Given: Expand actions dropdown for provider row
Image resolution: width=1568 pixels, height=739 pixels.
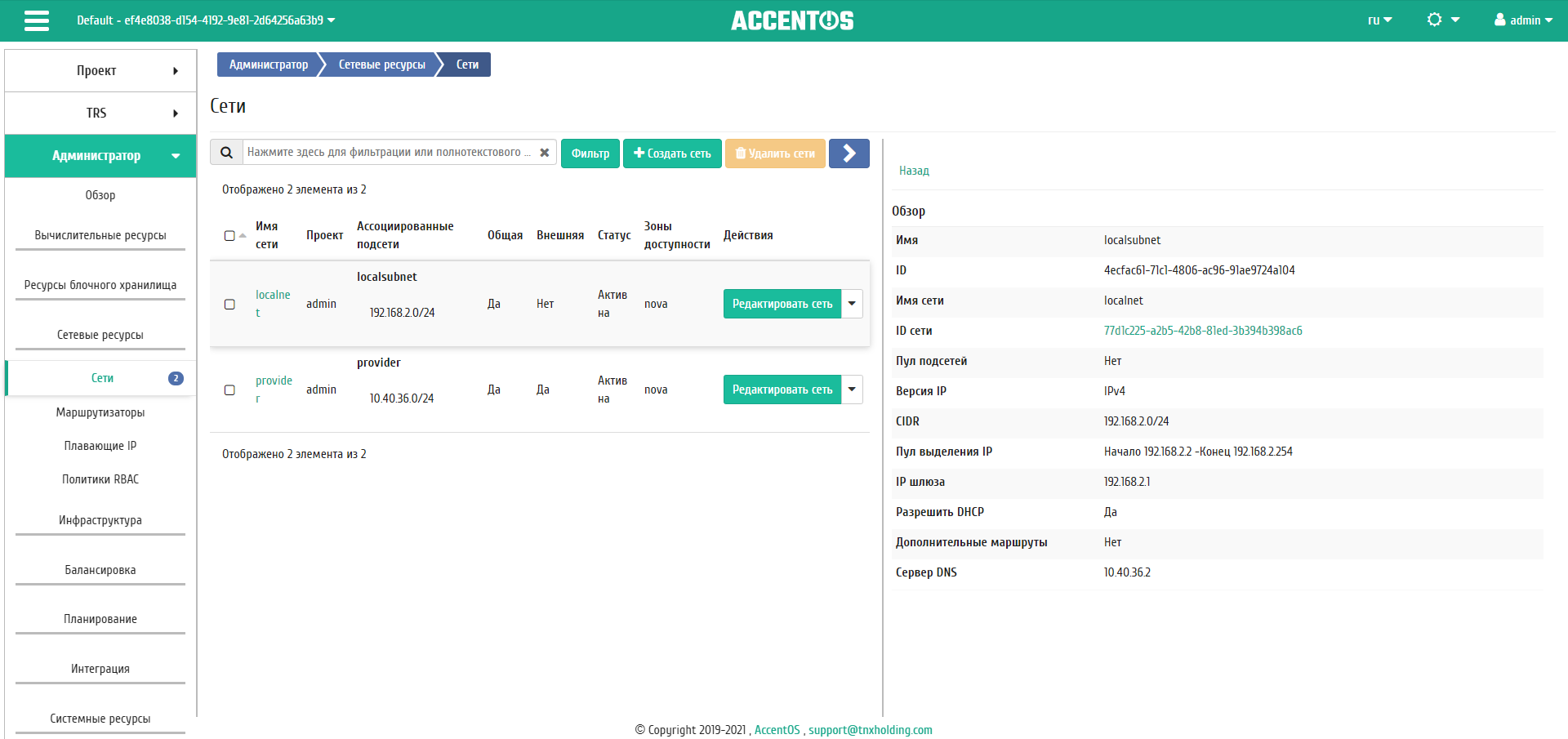Looking at the screenshot, I should (x=852, y=390).
